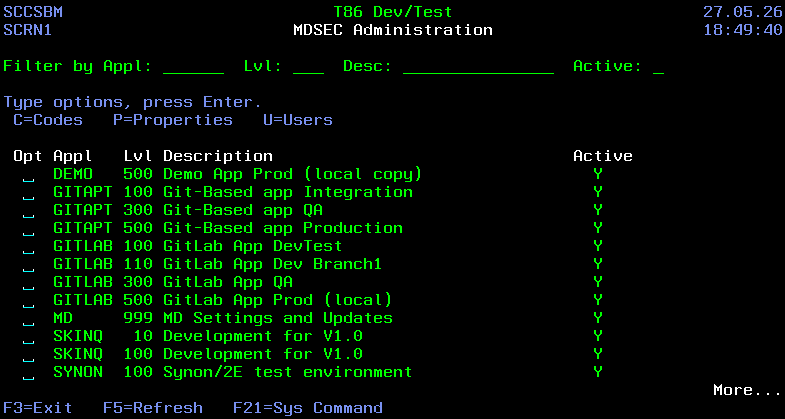
Task: Click the U=Users option label
Action: (298, 120)
